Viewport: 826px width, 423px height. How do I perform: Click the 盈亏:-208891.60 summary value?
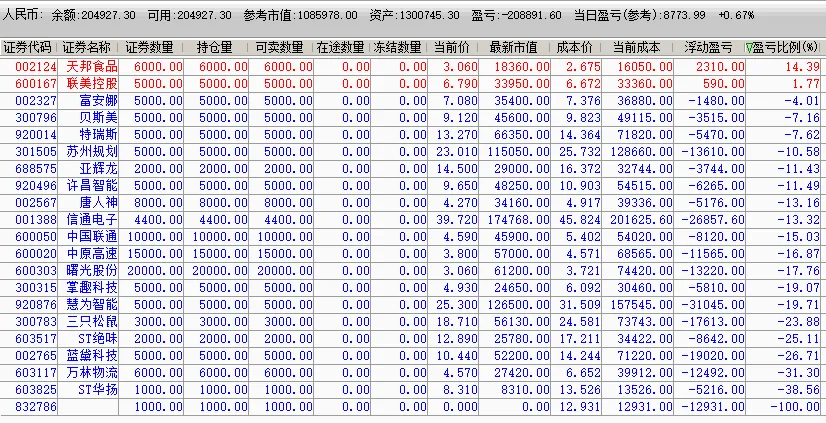click(x=517, y=15)
